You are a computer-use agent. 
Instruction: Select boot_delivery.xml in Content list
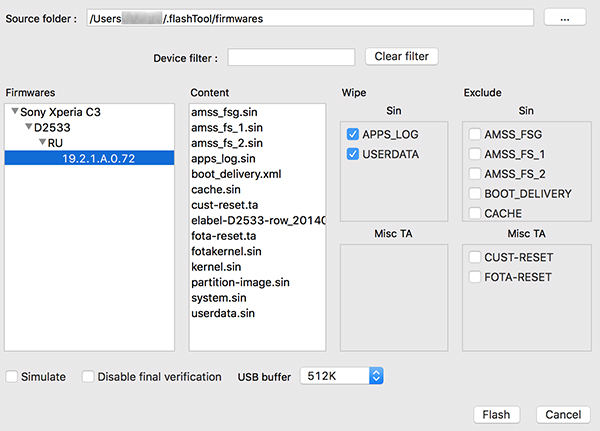click(236, 174)
